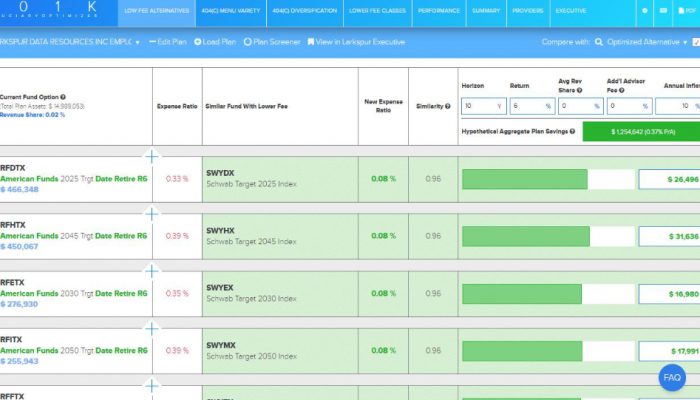This screenshot has height=400, width=700.
Task: Expand the row above RFITX using plus
Action: [x=152, y=328]
